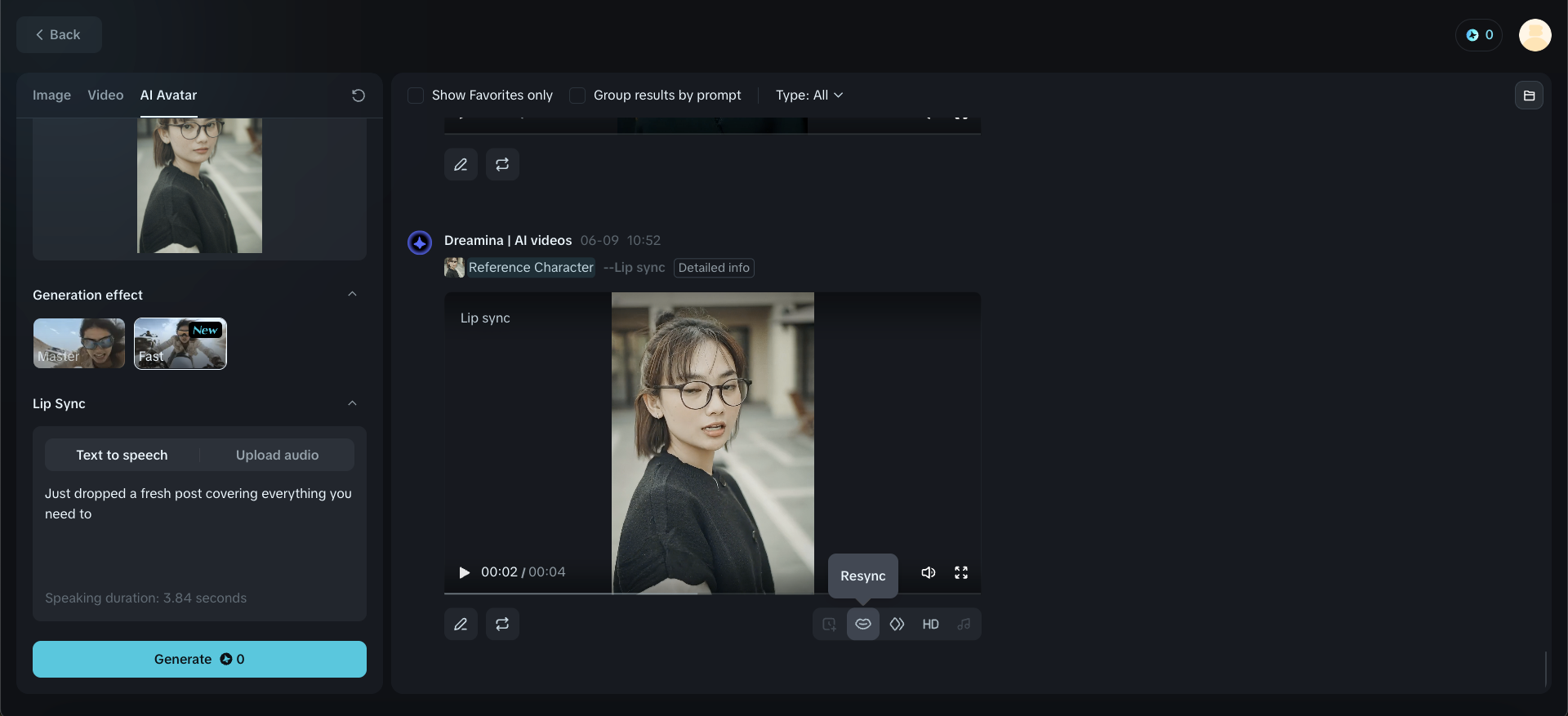
Task: Open the assets folder icon
Action: pos(1529,96)
